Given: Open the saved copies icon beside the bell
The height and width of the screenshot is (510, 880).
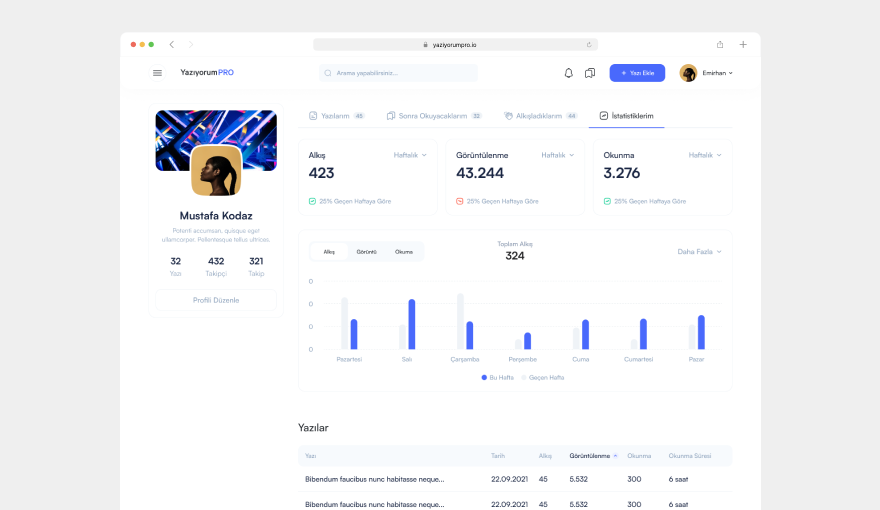Looking at the screenshot, I should click(x=590, y=73).
